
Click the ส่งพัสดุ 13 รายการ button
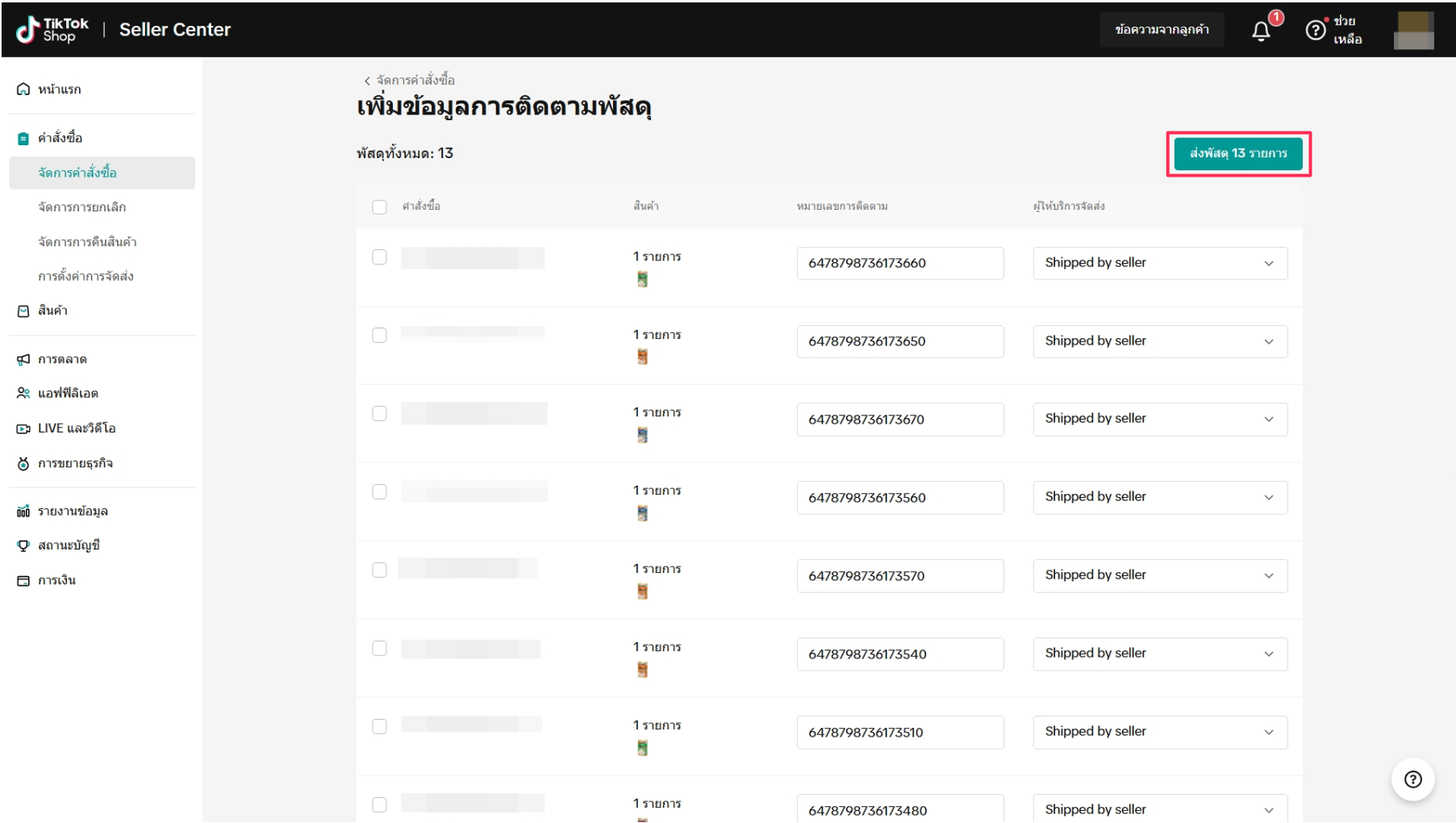click(1237, 153)
